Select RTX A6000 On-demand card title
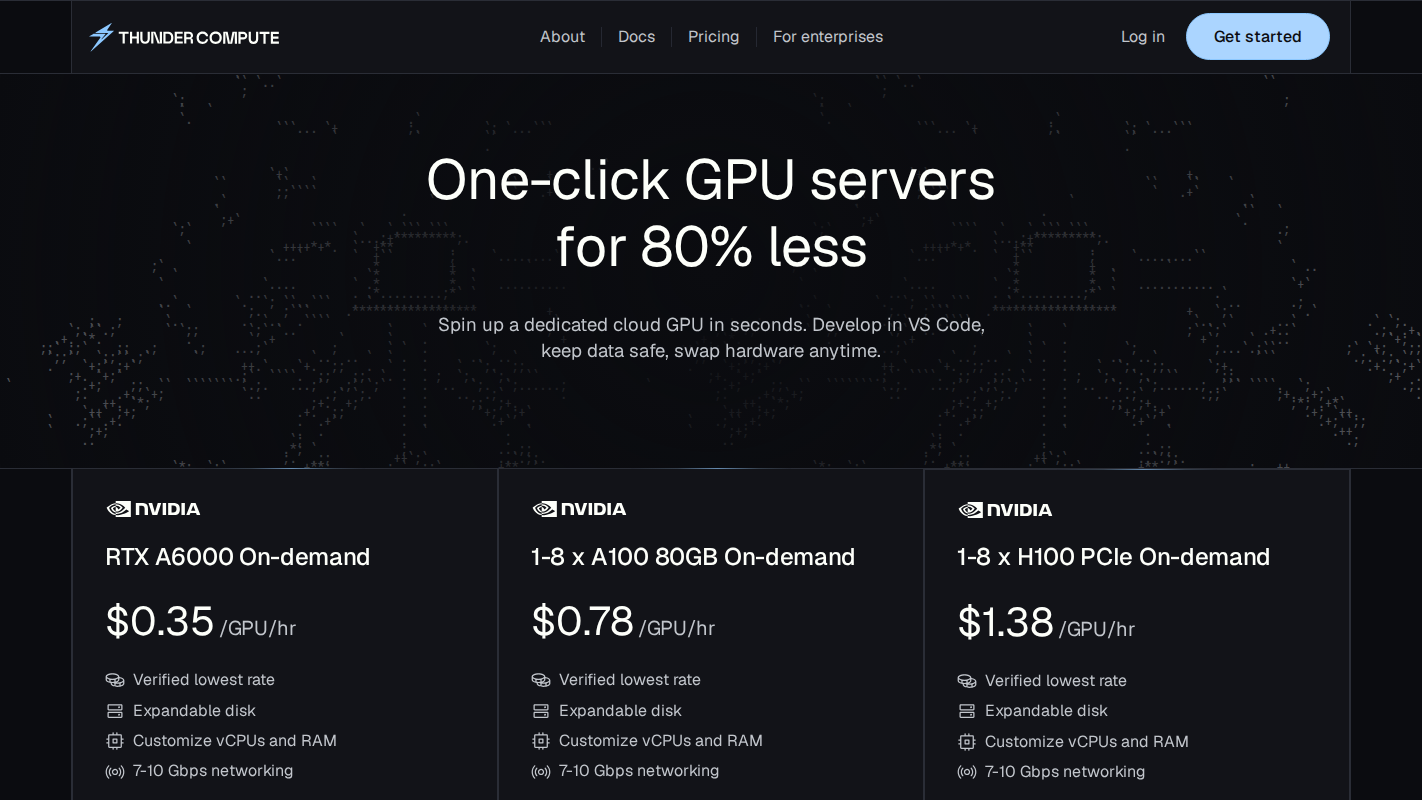The width and height of the screenshot is (1422, 800). (x=238, y=557)
